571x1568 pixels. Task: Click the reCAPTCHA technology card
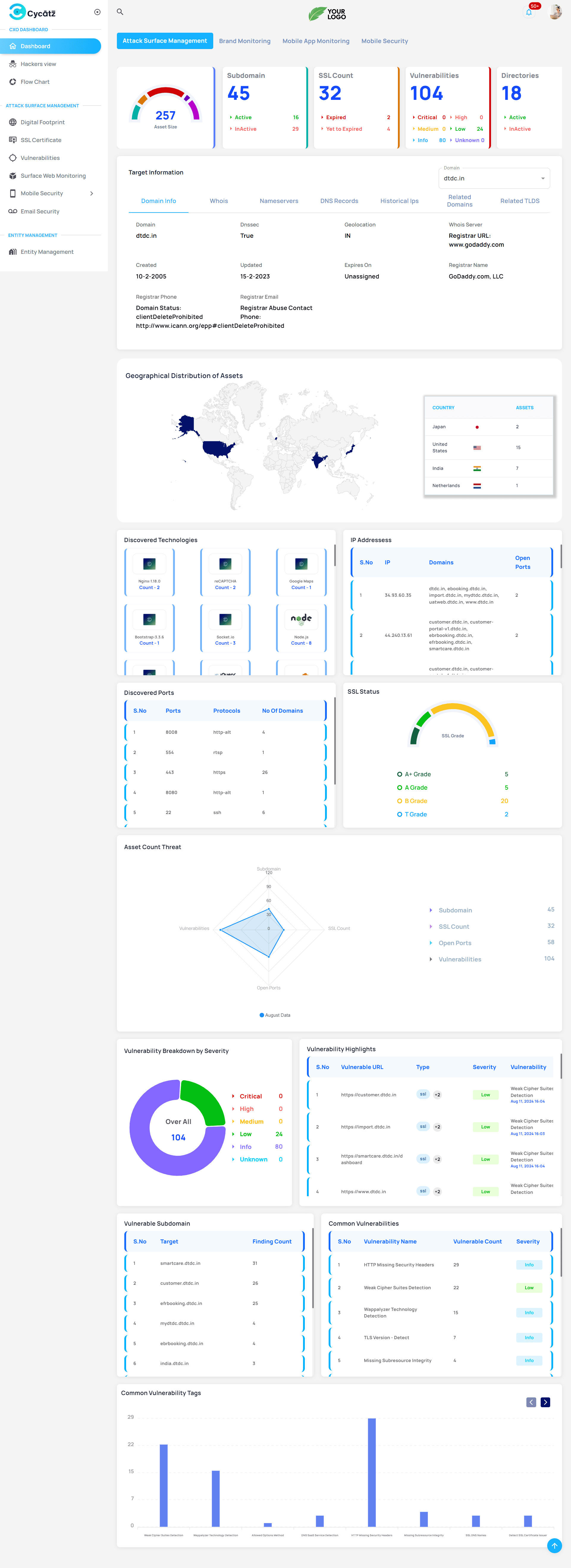point(225,573)
